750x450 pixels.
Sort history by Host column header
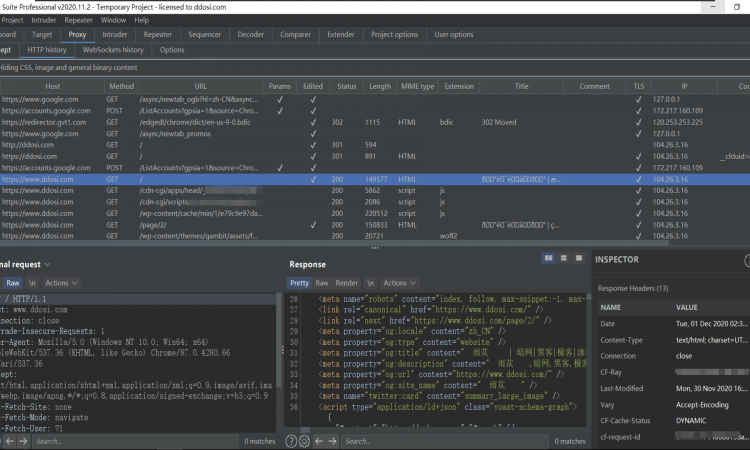pos(53,86)
